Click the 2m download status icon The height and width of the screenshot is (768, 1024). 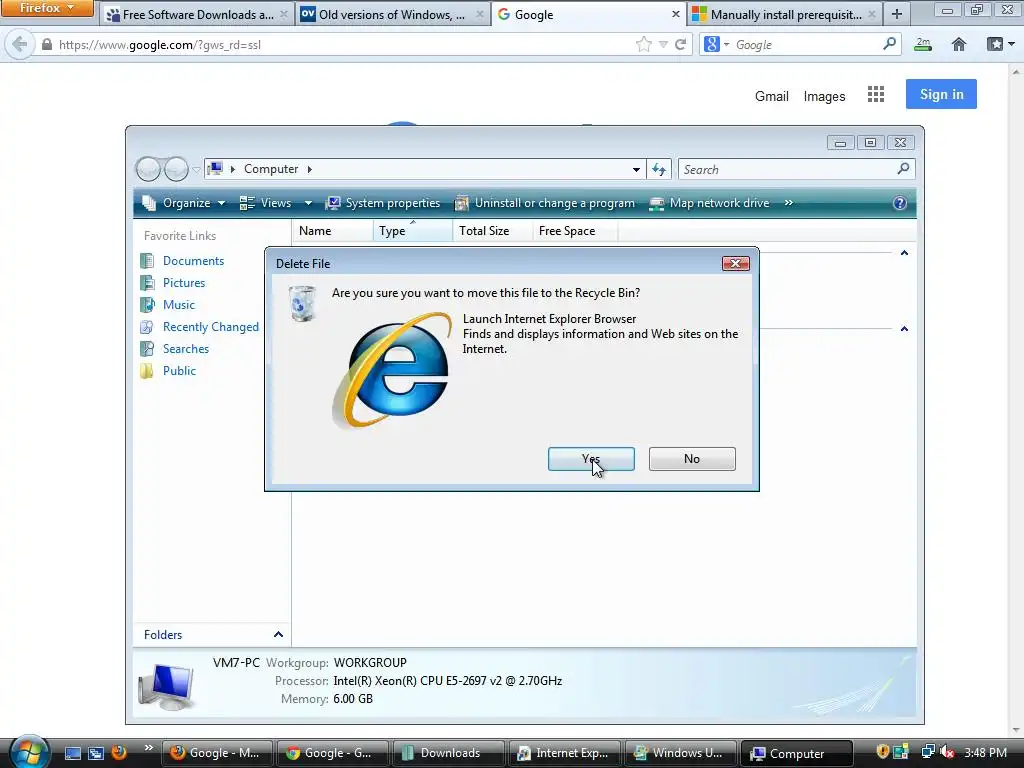click(923, 44)
